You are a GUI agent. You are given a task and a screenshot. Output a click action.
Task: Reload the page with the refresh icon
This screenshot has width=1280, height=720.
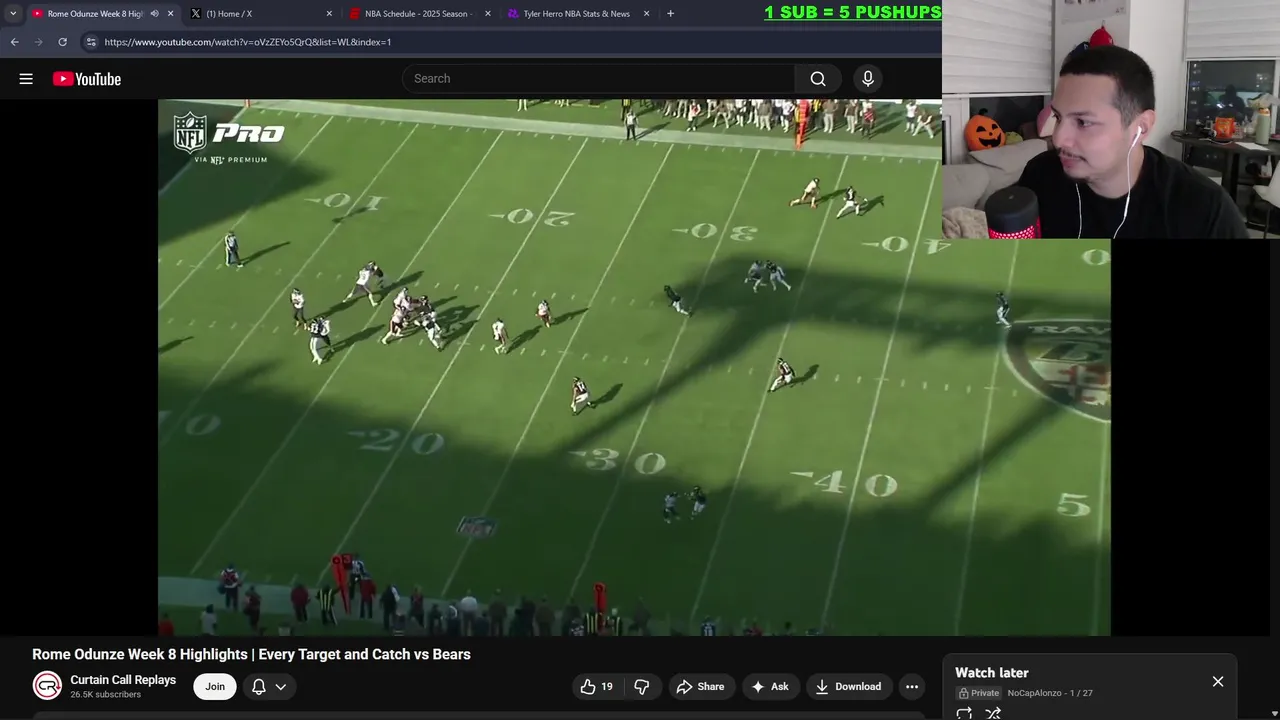pyautogui.click(x=62, y=42)
